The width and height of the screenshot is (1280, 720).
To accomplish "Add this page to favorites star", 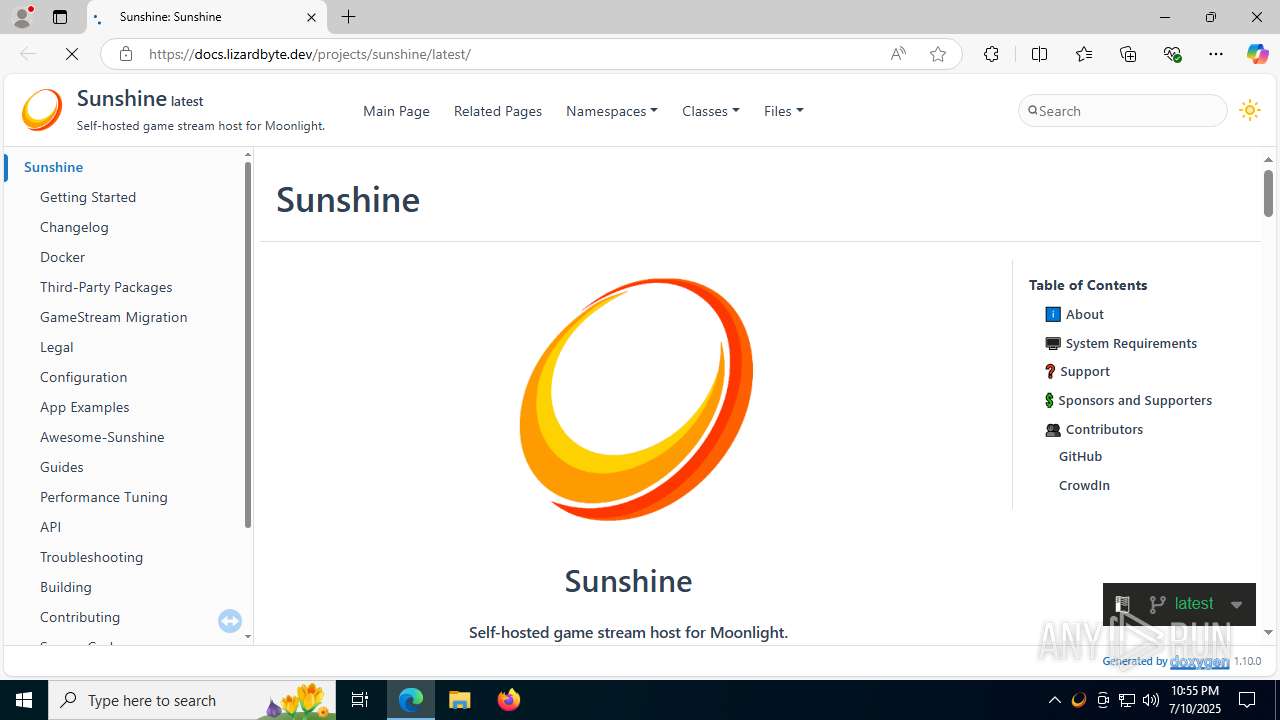I will [938, 54].
